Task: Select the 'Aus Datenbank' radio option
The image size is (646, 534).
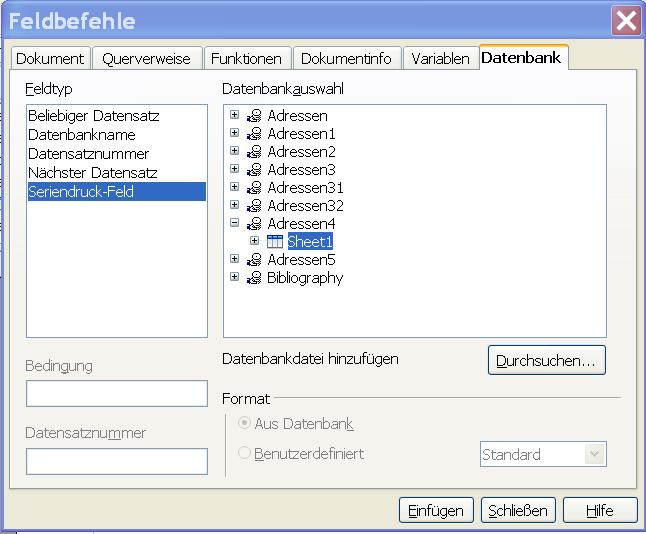Action: 245,424
